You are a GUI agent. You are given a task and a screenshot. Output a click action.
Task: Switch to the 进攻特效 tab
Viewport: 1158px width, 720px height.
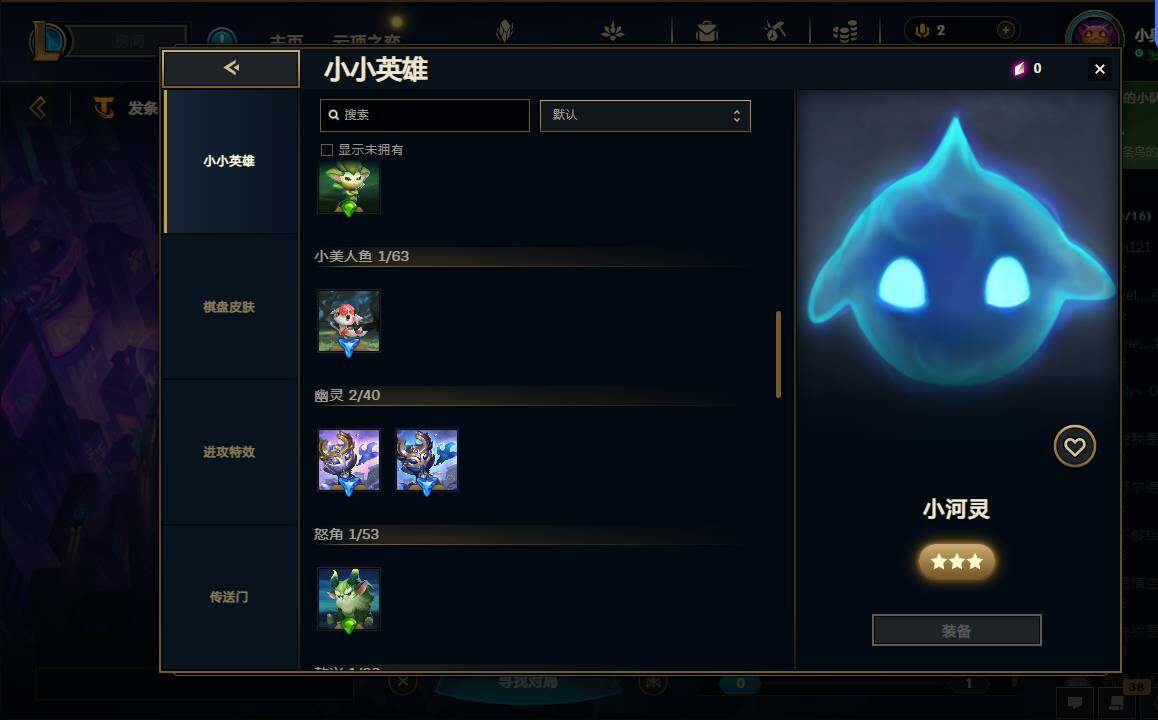coord(230,452)
